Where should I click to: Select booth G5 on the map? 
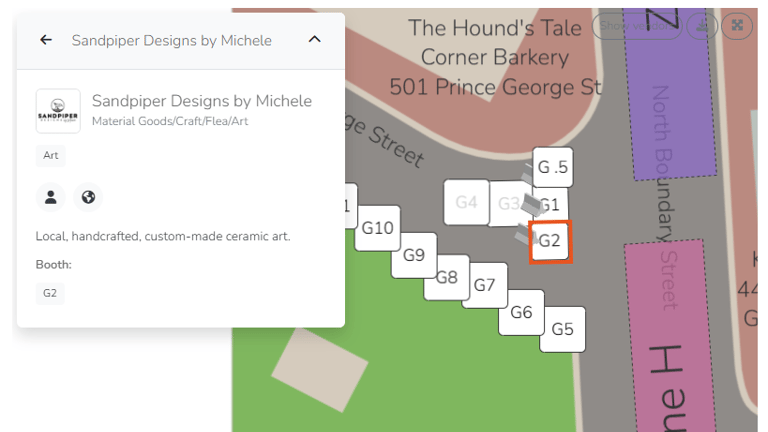coord(562,329)
